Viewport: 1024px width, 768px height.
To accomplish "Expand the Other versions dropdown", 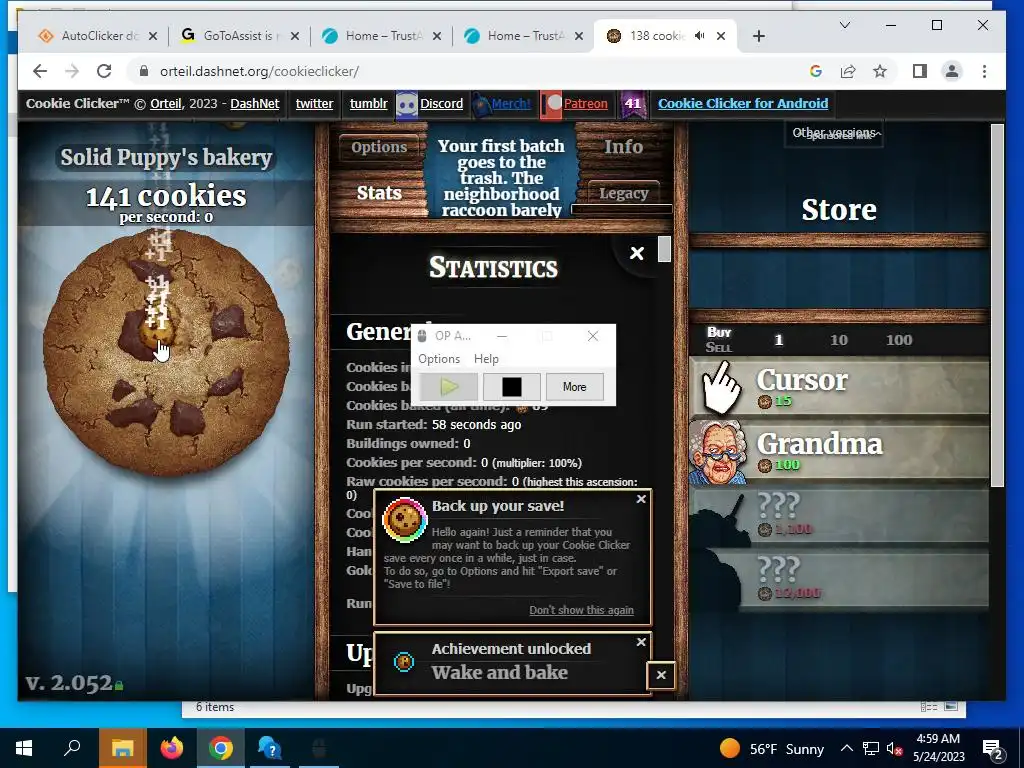I will tap(834, 133).
